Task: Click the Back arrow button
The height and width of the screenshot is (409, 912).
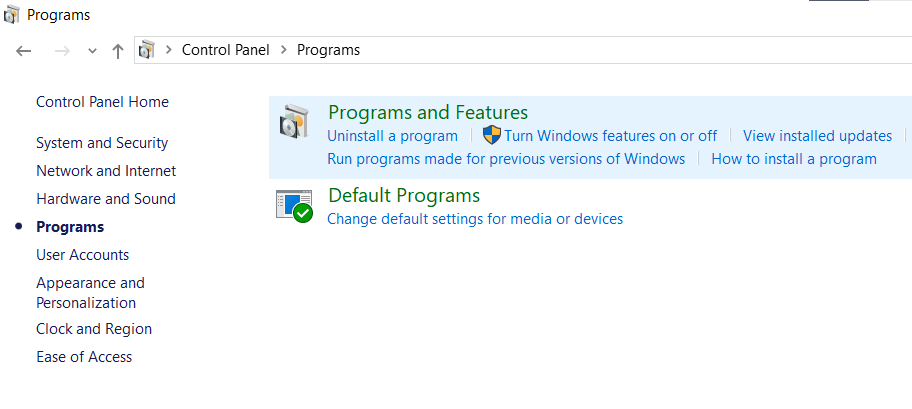Action: [23, 51]
